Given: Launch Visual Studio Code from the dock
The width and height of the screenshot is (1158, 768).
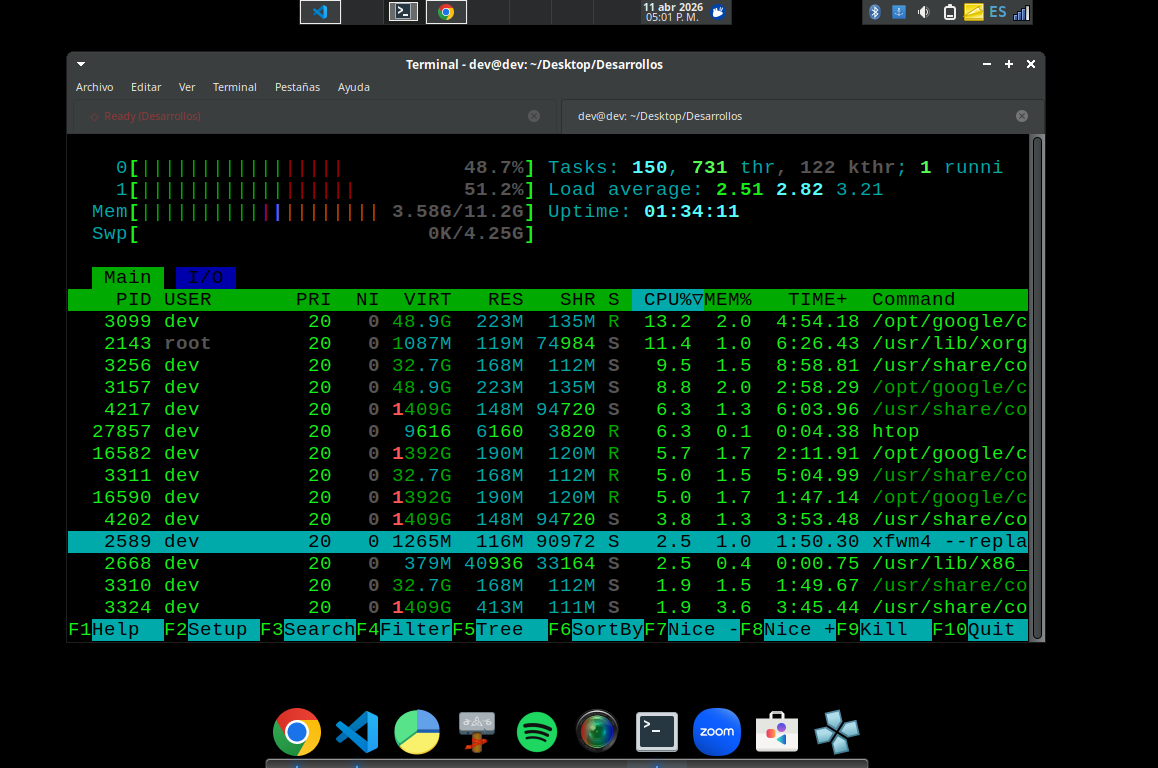Looking at the screenshot, I should pos(357,732).
